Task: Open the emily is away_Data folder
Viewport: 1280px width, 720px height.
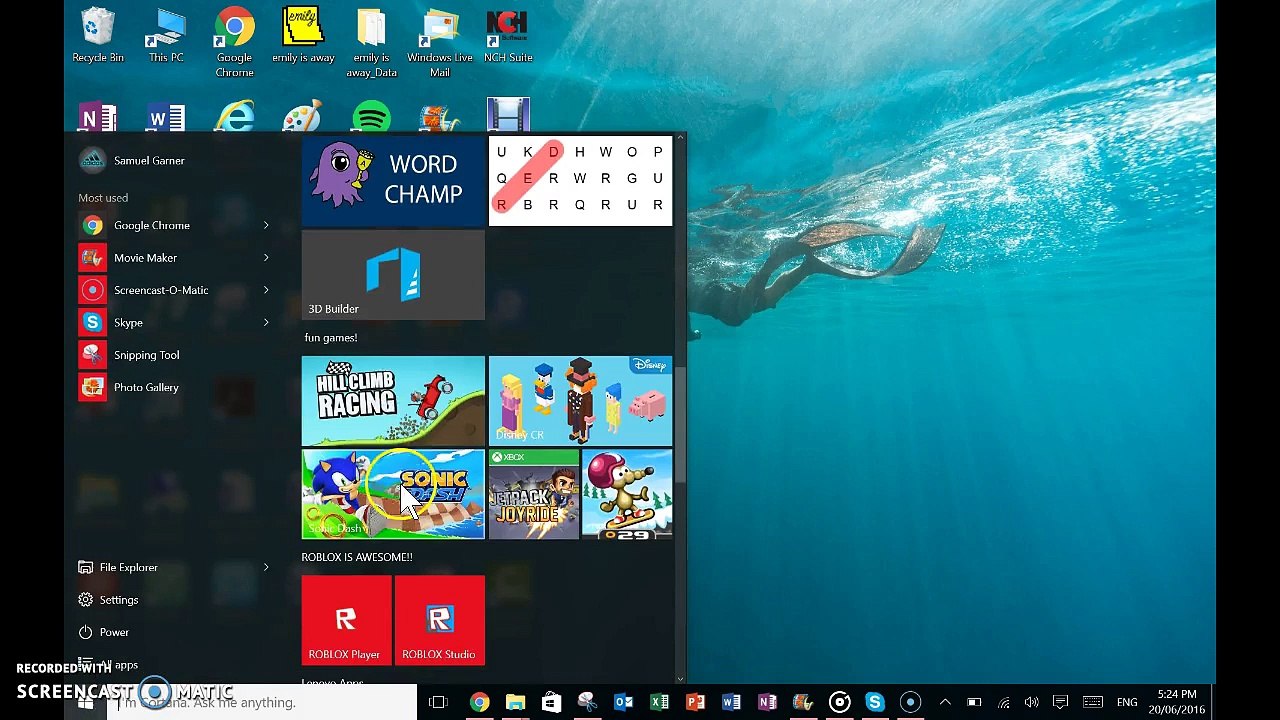Action: 371,42
